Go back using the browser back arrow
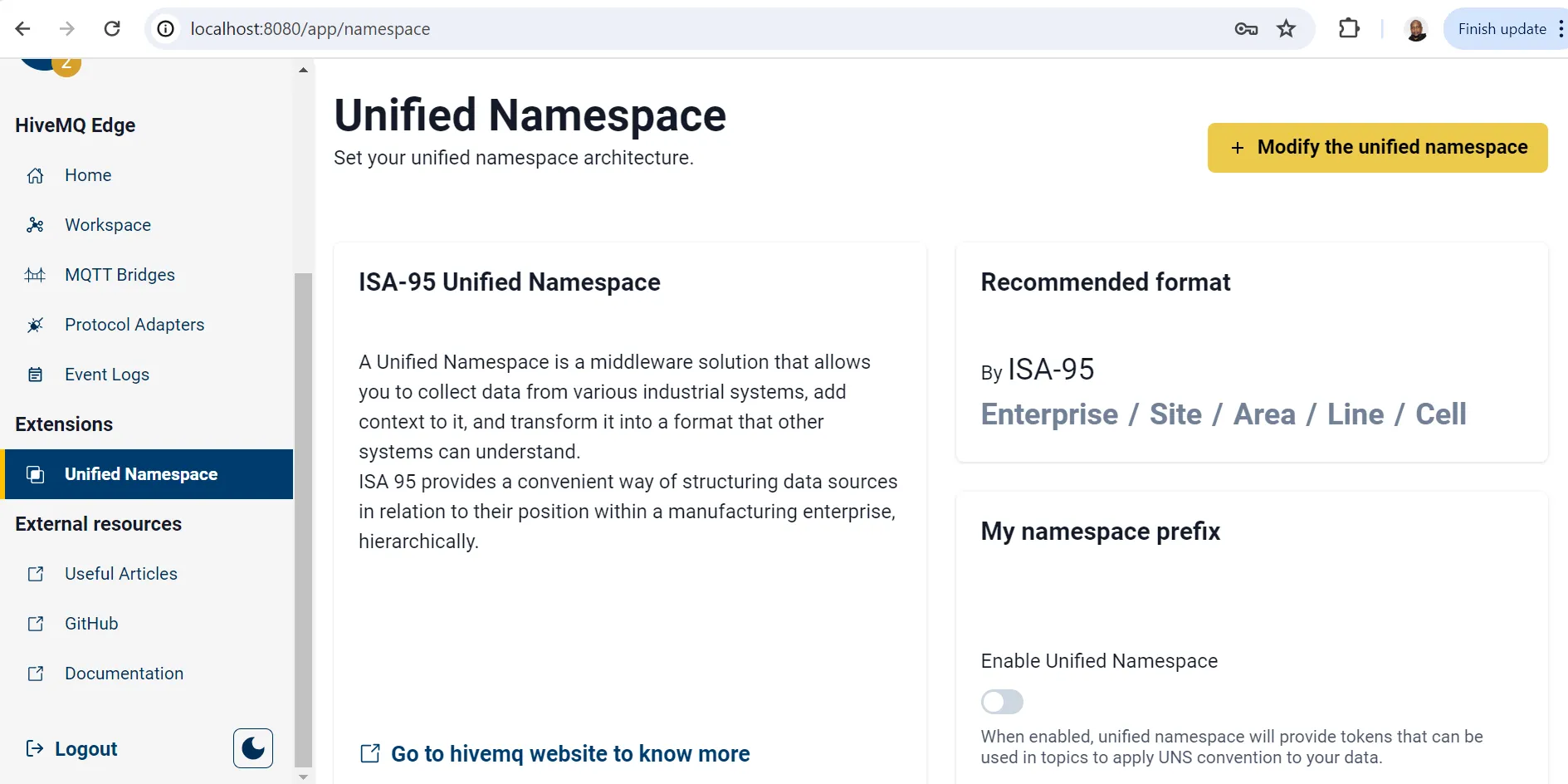 (x=22, y=29)
